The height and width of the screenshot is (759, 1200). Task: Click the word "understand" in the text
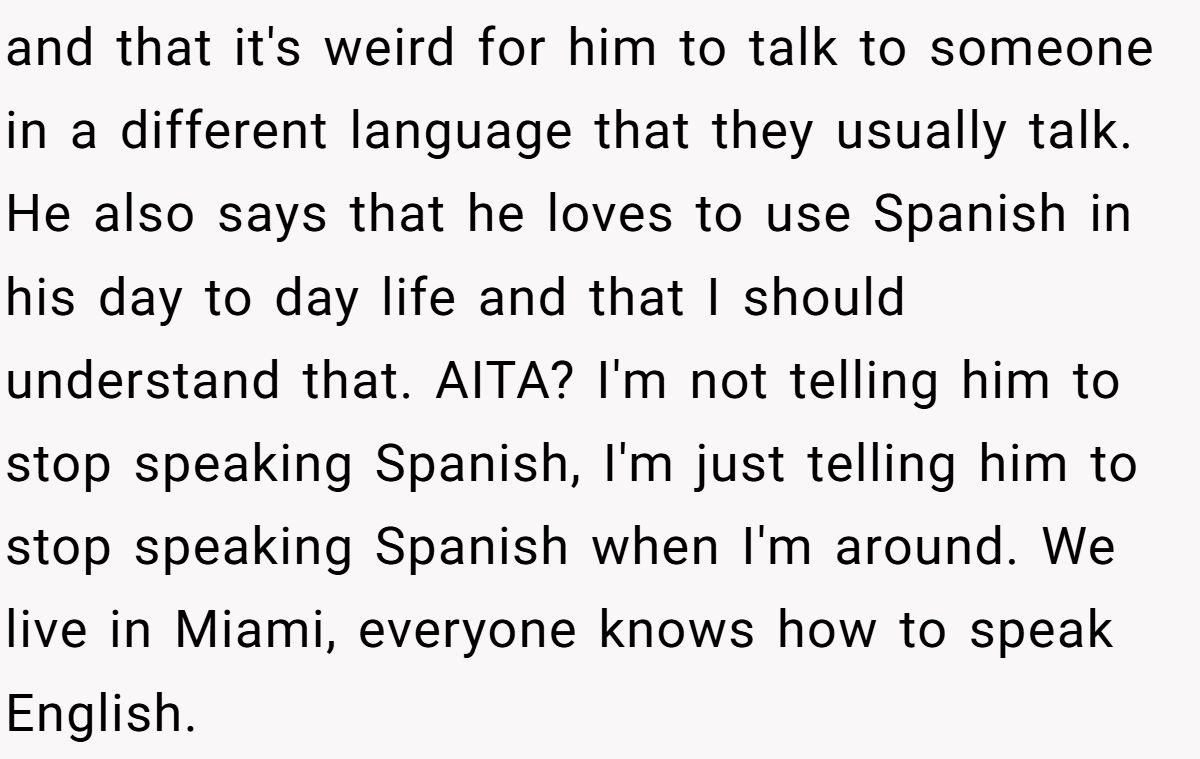[144, 381]
